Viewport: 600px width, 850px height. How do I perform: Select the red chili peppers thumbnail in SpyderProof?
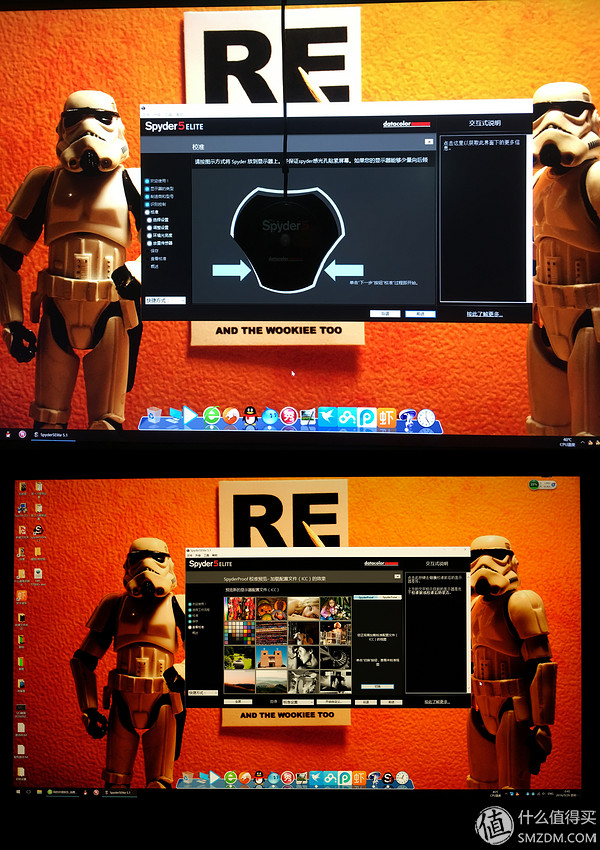coord(239,608)
